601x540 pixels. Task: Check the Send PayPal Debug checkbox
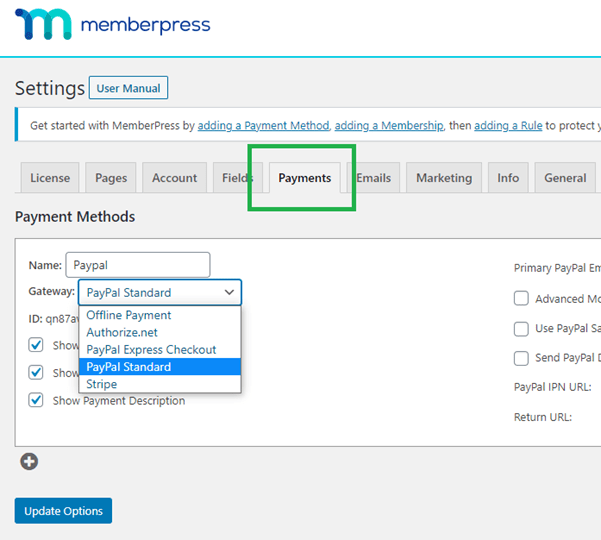[x=521, y=358]
